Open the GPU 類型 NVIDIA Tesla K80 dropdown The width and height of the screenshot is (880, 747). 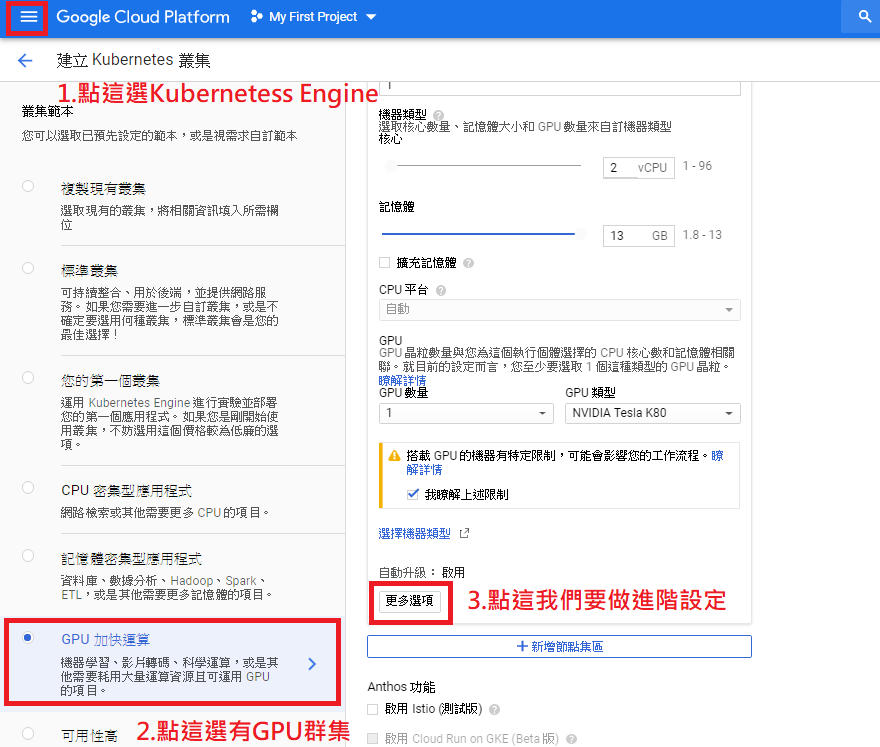(x=653, y=414)
